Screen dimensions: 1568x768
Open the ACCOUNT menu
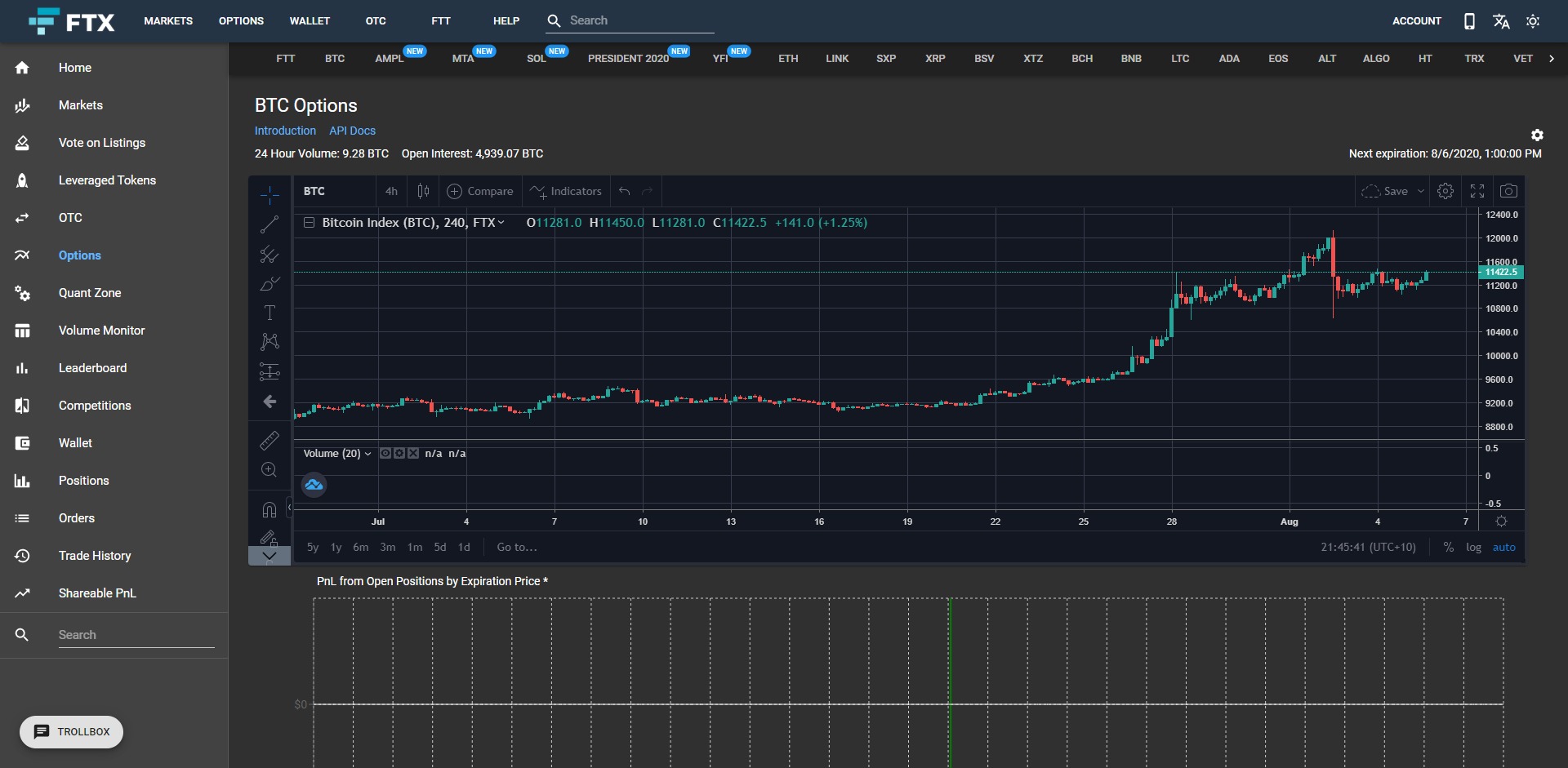pyautogui.click(x=1417, y=21)
